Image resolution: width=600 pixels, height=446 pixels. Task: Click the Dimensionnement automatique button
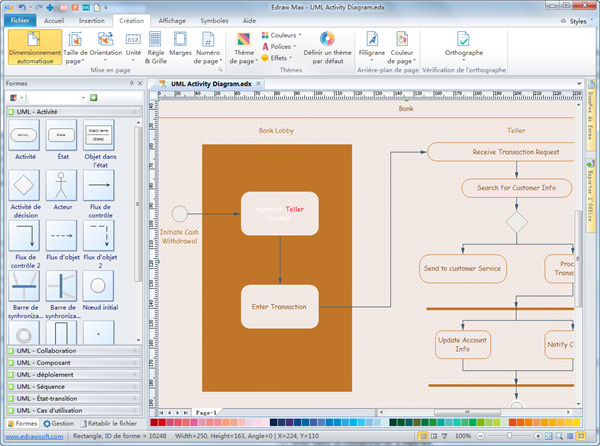[x=33, y=48]
